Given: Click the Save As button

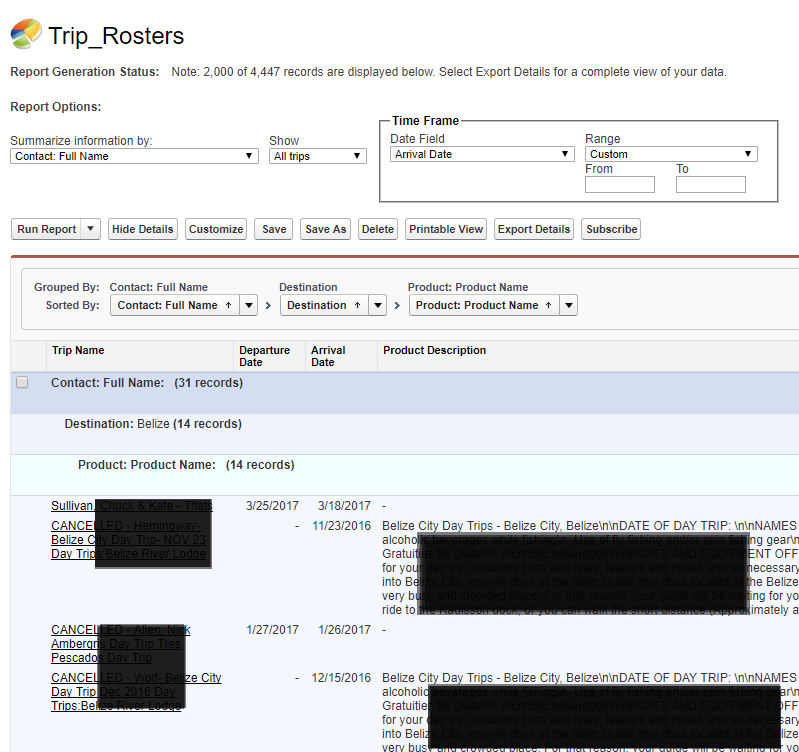Looking at the screenshot, I should [x=326, y=229].
